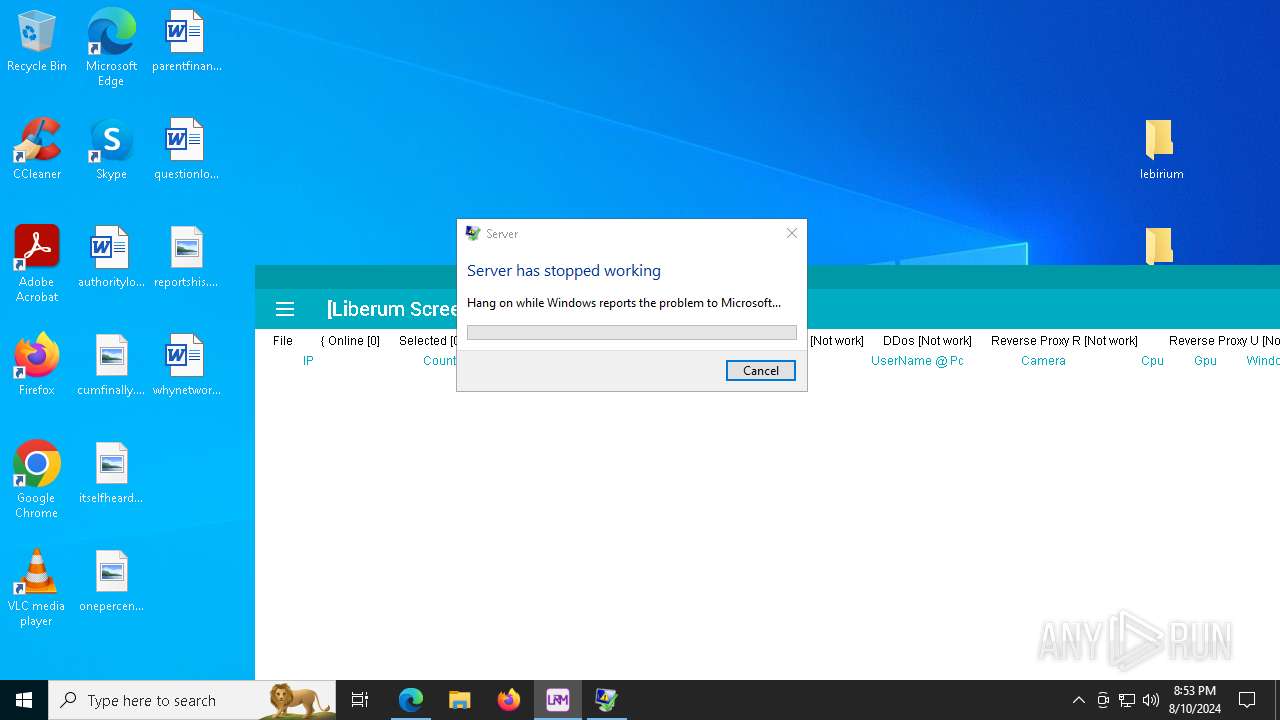
Task: Switch to the LRM taskbar app
Action: [x=558, y=700]
